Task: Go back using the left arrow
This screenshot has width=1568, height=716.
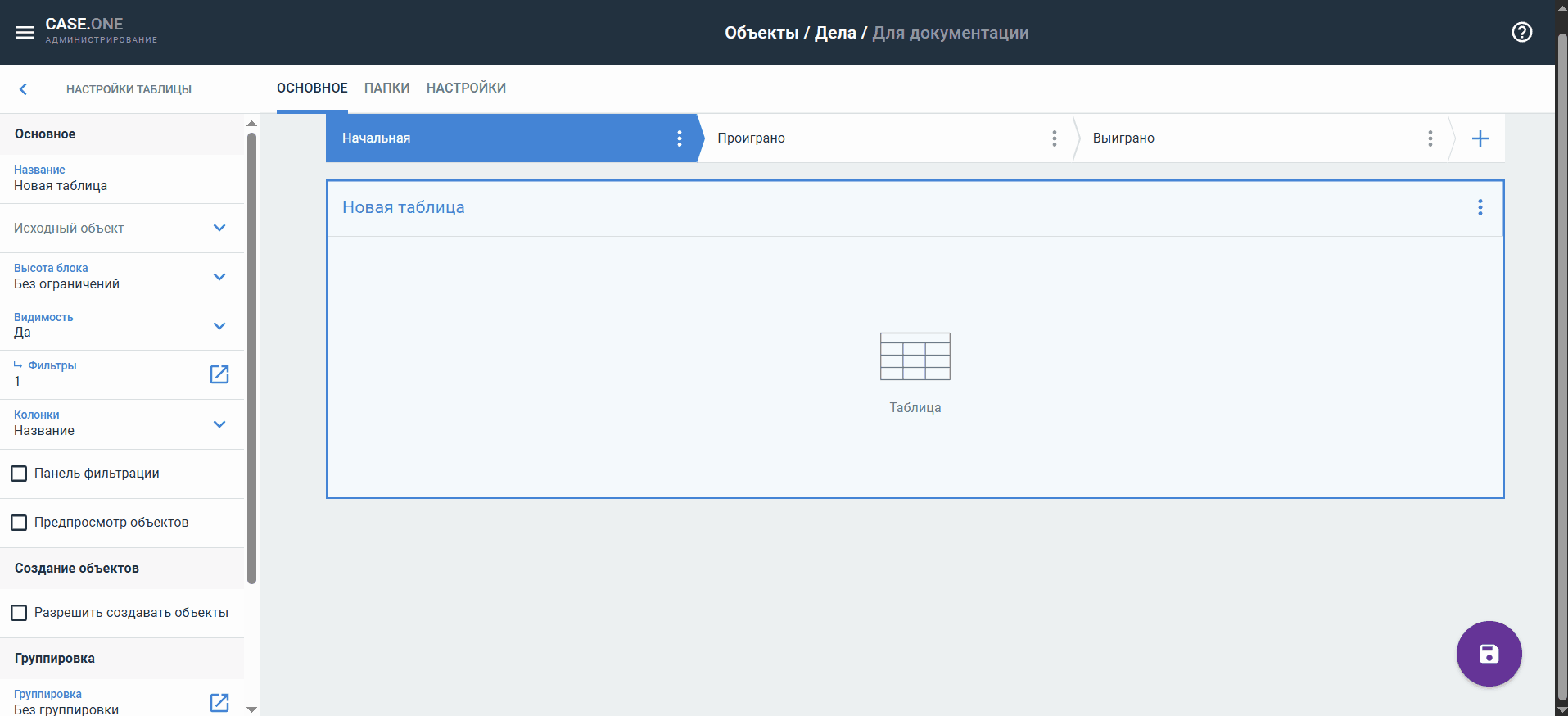Action: pyautogui.click(x=23, y=89)
